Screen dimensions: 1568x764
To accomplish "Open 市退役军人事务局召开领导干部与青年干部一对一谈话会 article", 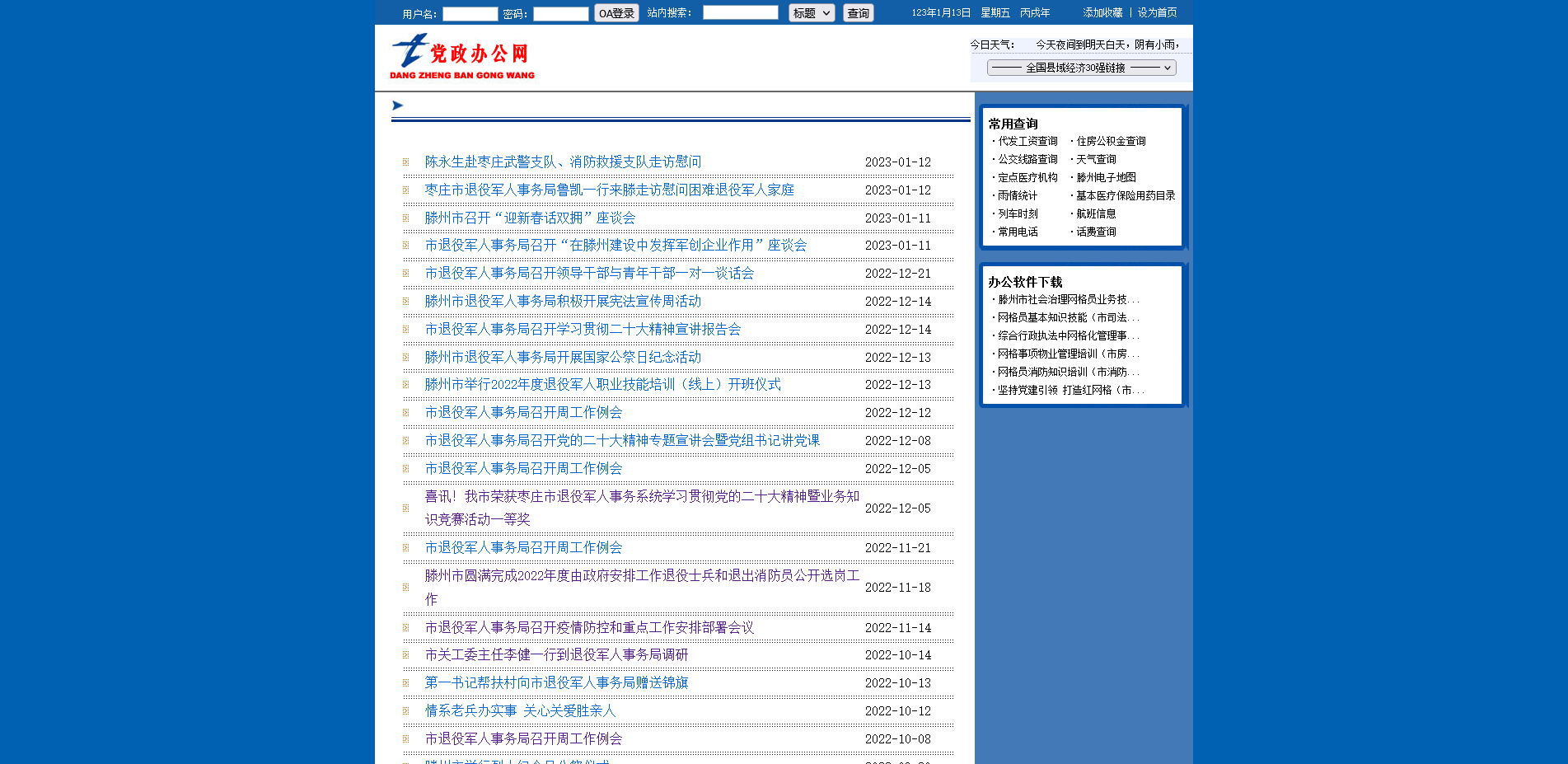I will (589, 274).
